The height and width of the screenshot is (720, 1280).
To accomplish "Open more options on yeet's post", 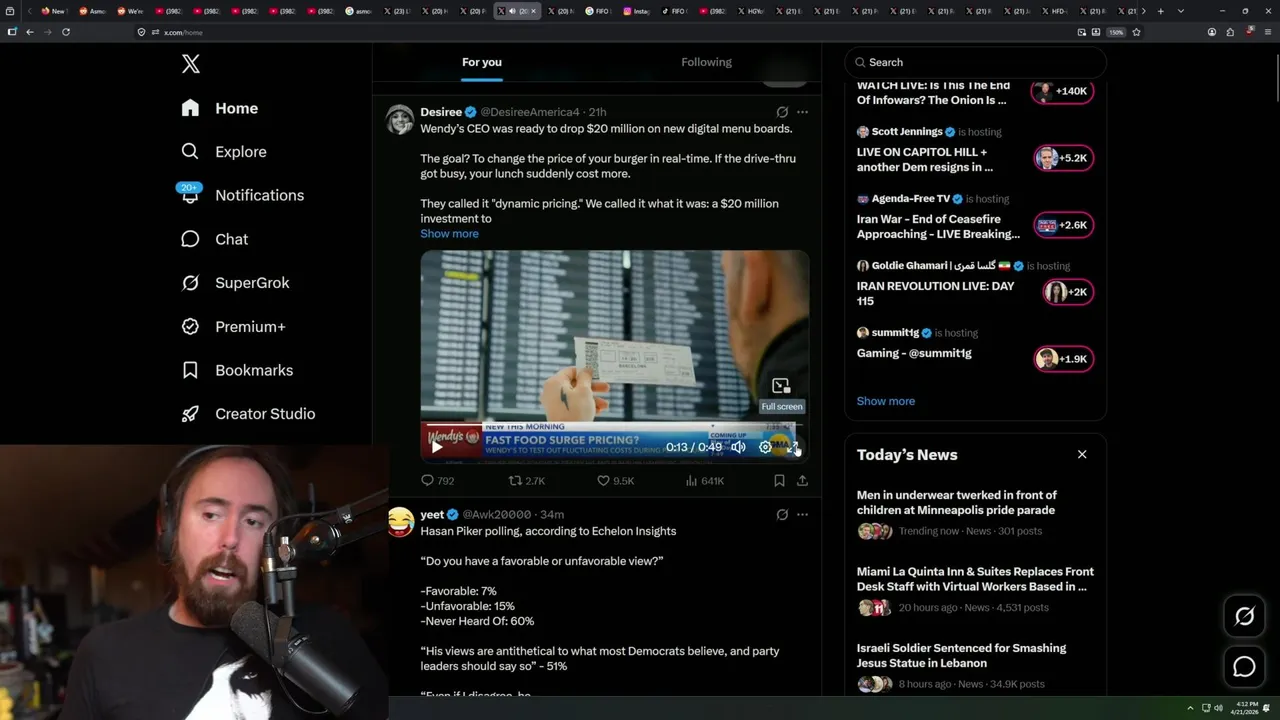I will (802, 515).
